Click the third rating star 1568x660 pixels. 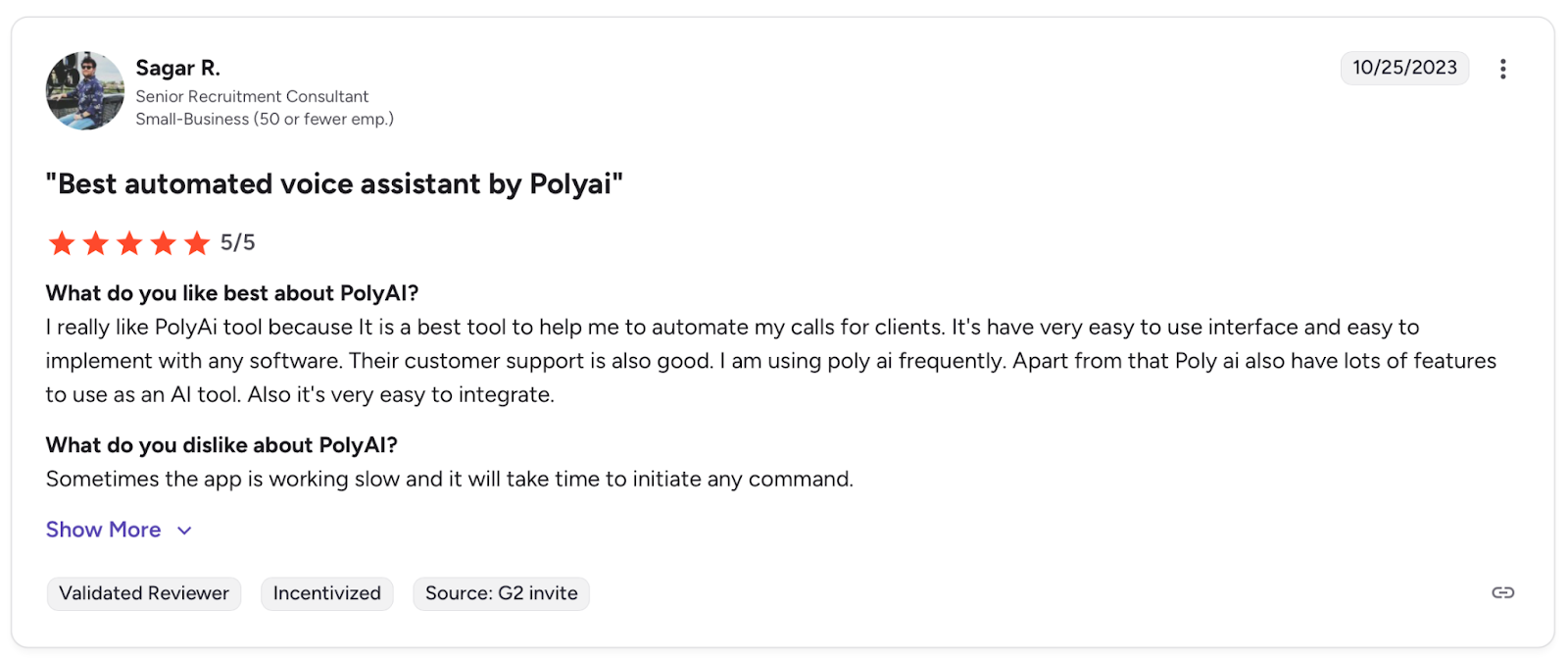(129, 243)
